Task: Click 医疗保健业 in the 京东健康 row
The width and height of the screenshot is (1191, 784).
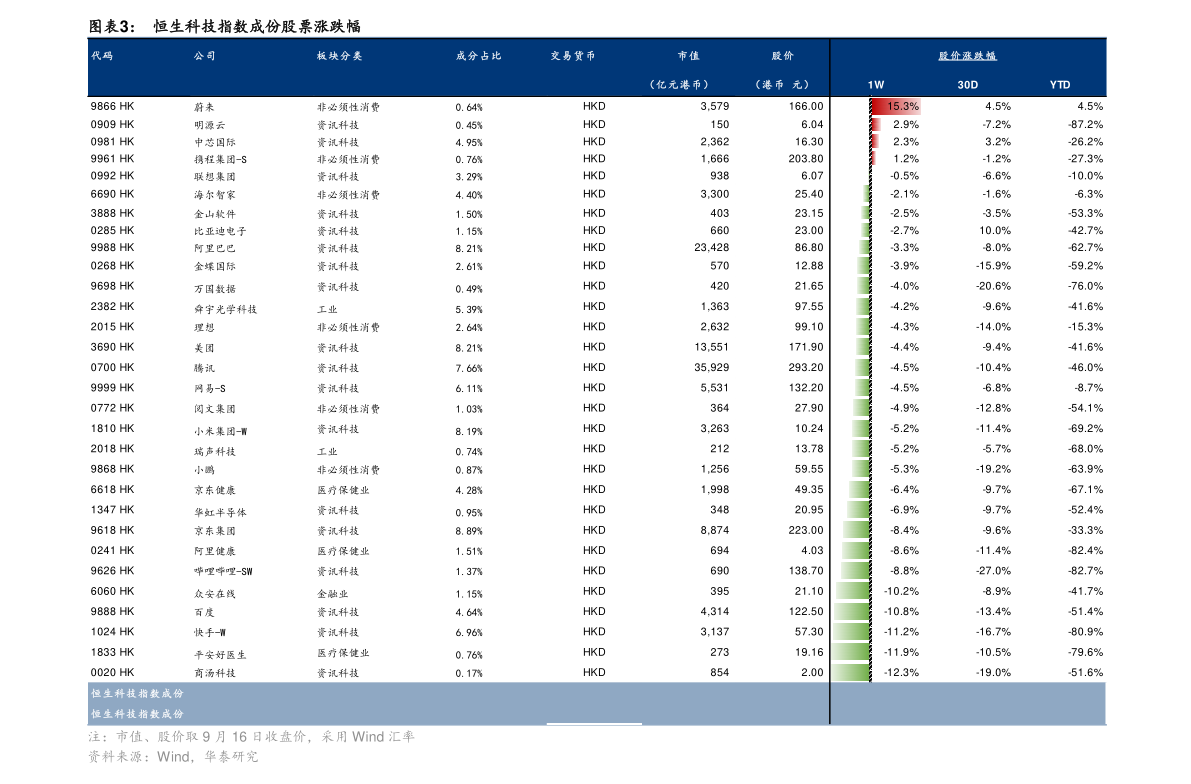Action: click(x=343, y=490)
